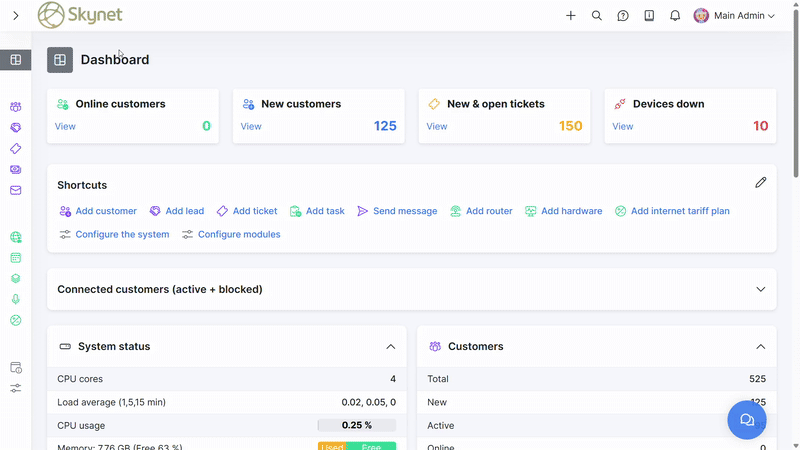The image size is (800, 450).
Task: Click the Add ticket shortcut
Action: tap(247, 211)
